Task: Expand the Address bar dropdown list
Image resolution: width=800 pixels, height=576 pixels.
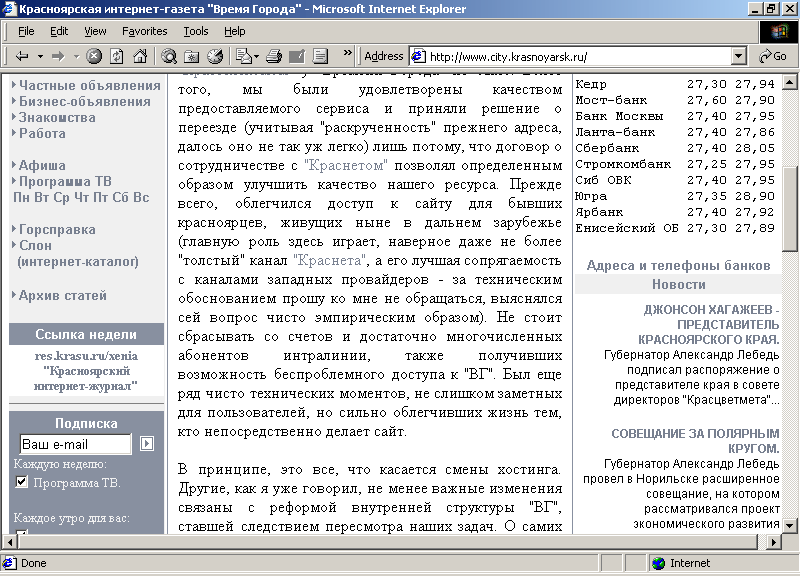Action: tap(738, 56)
